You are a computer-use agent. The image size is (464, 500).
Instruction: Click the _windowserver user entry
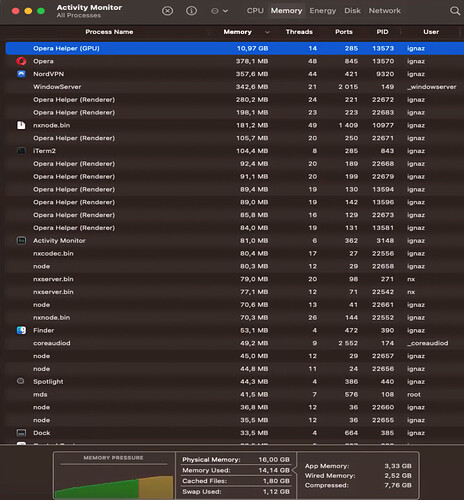point(431,87)
